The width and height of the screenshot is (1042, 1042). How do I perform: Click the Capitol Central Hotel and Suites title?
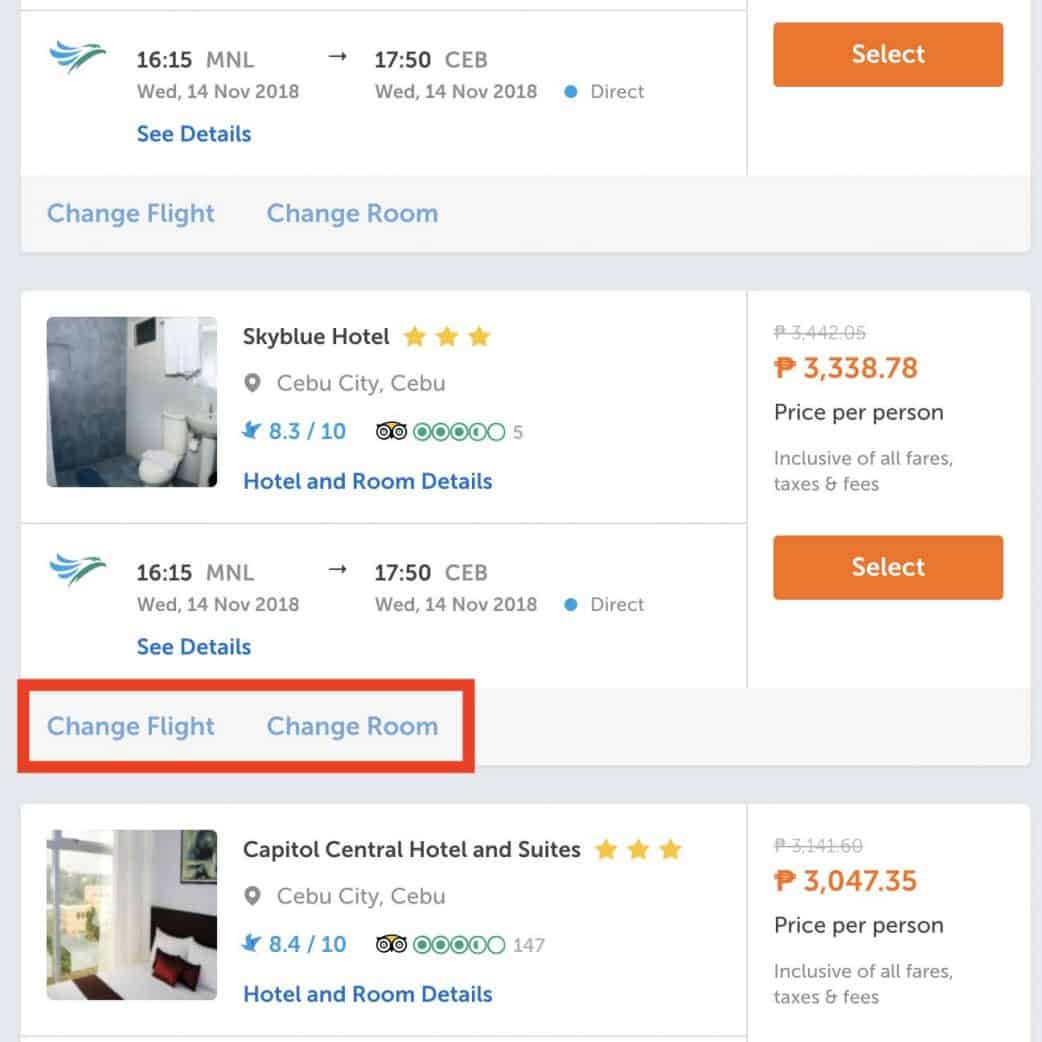click(x=412, y=850)
